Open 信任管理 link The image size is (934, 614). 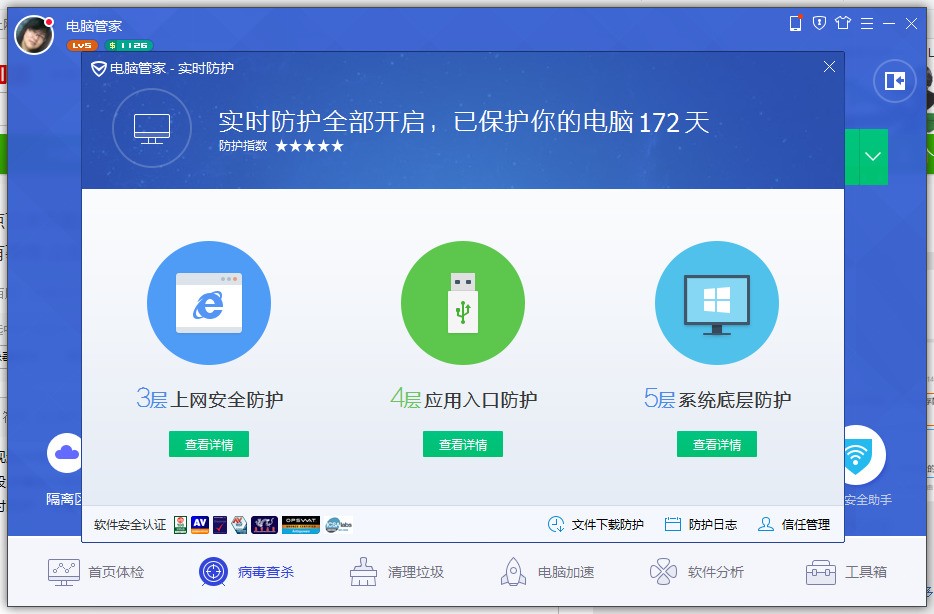coord(794,524)
